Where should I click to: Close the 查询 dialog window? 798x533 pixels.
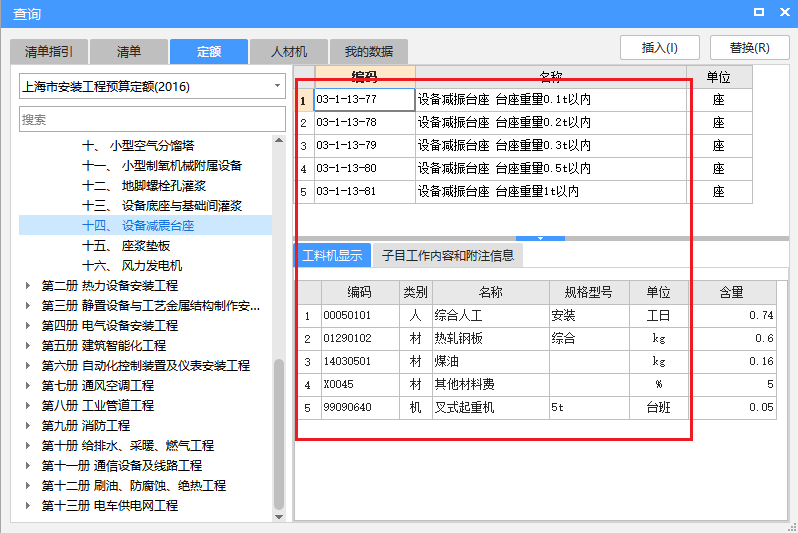(x=785, y=12)
